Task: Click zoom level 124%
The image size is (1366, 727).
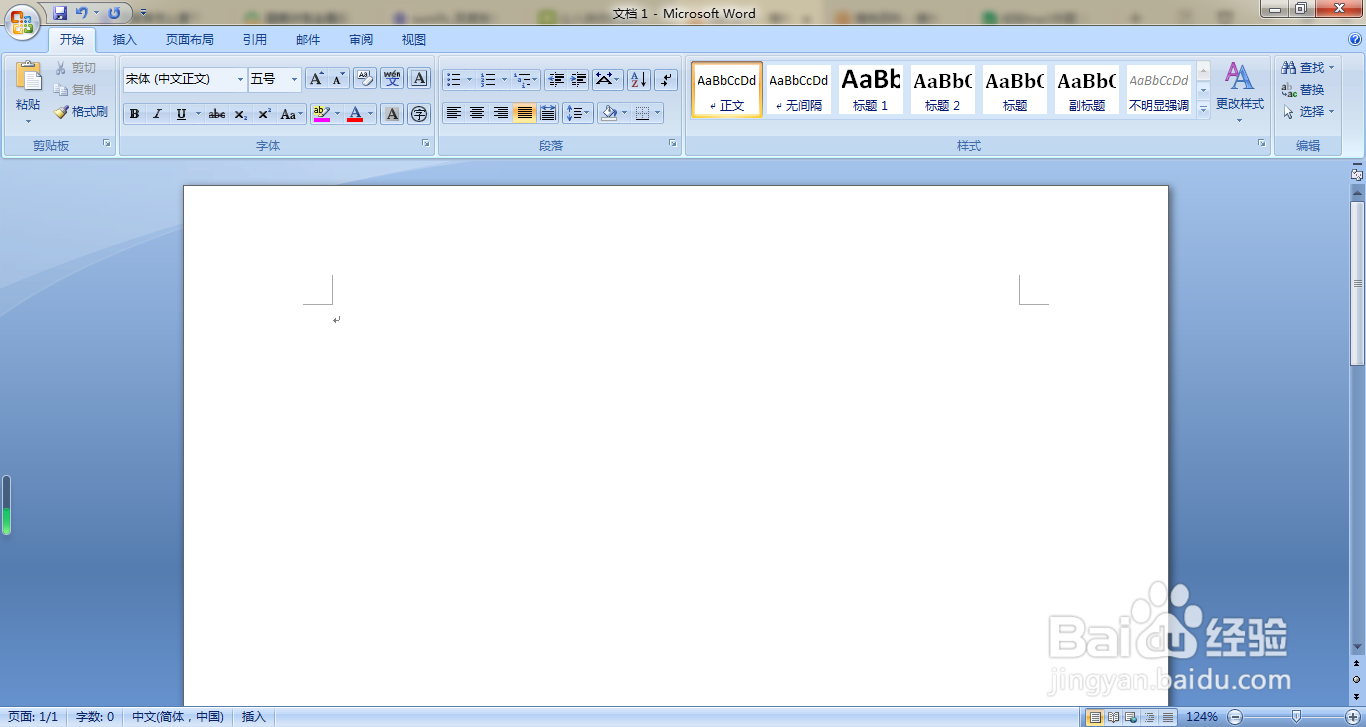Action: point(1201,717)
